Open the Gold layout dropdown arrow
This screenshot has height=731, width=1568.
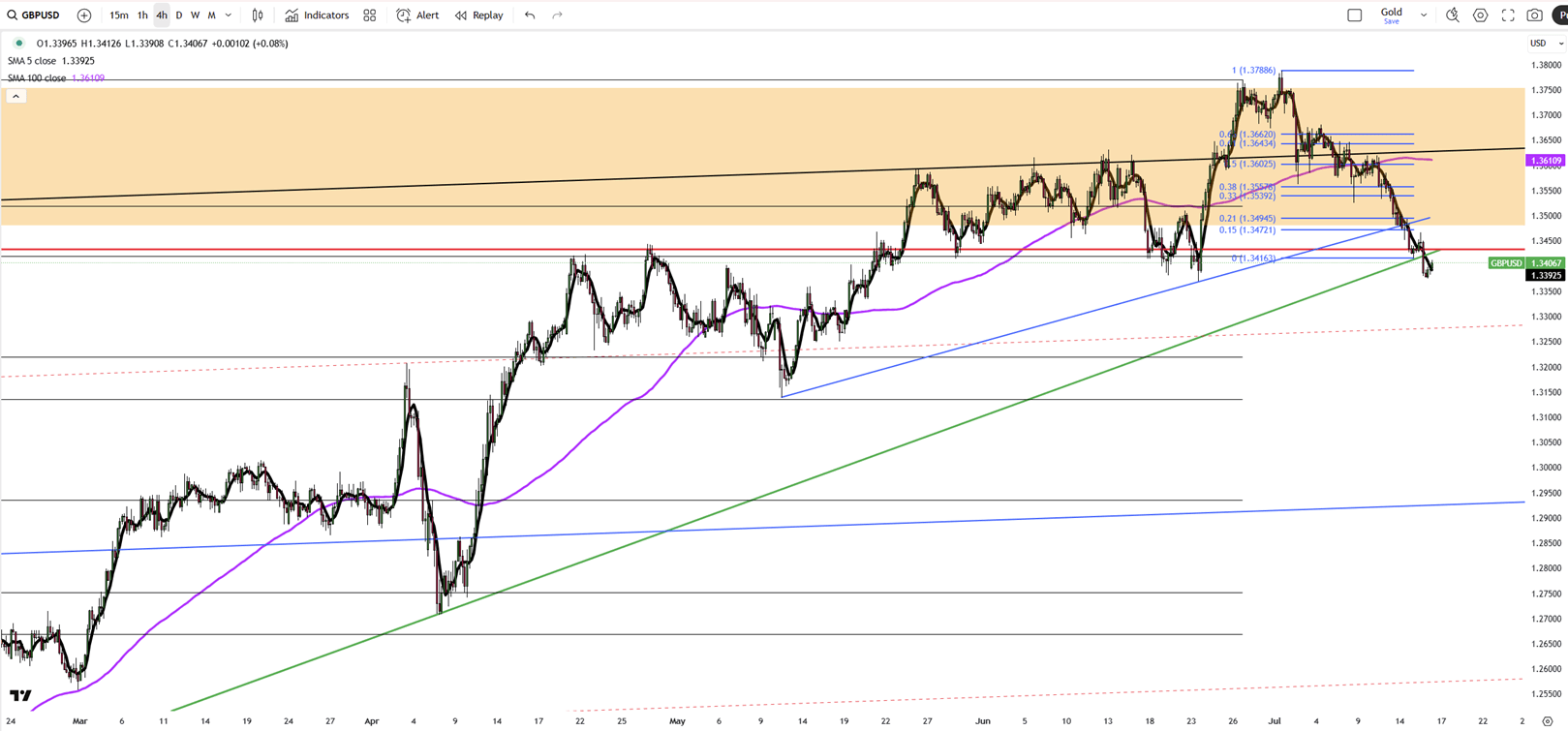1424,15
